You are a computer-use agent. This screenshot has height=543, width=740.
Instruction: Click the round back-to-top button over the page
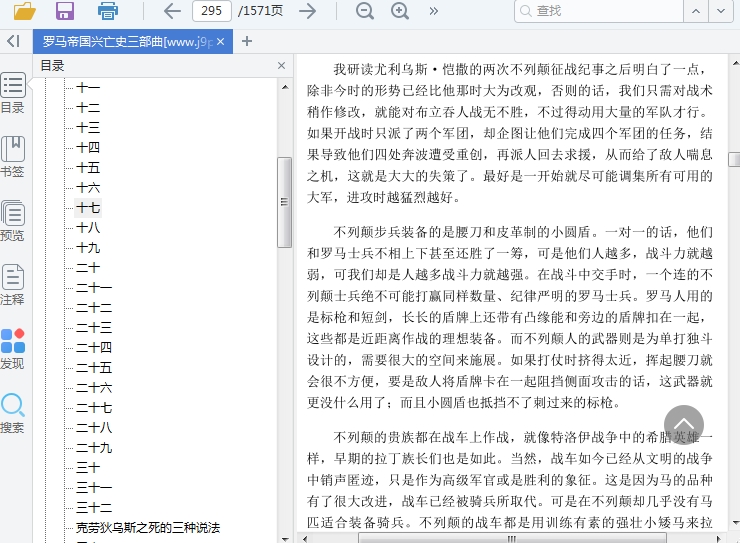(x=683, y=425)
